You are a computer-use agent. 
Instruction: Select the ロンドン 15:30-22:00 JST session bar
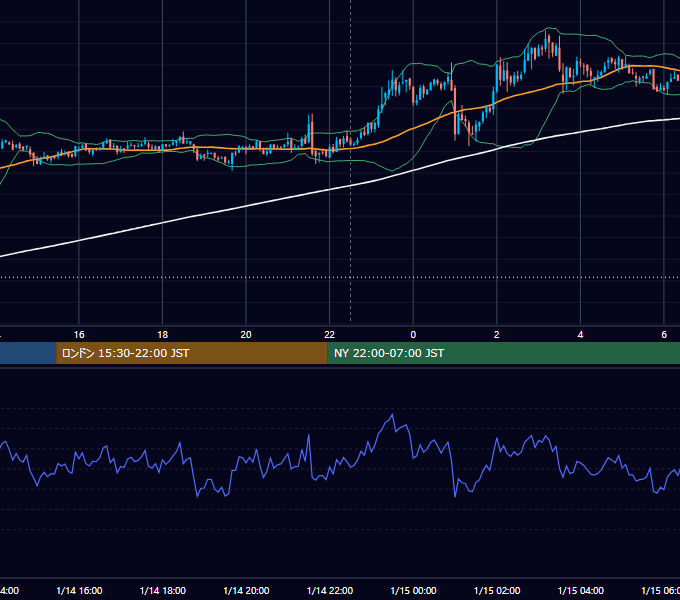point(192,353)
